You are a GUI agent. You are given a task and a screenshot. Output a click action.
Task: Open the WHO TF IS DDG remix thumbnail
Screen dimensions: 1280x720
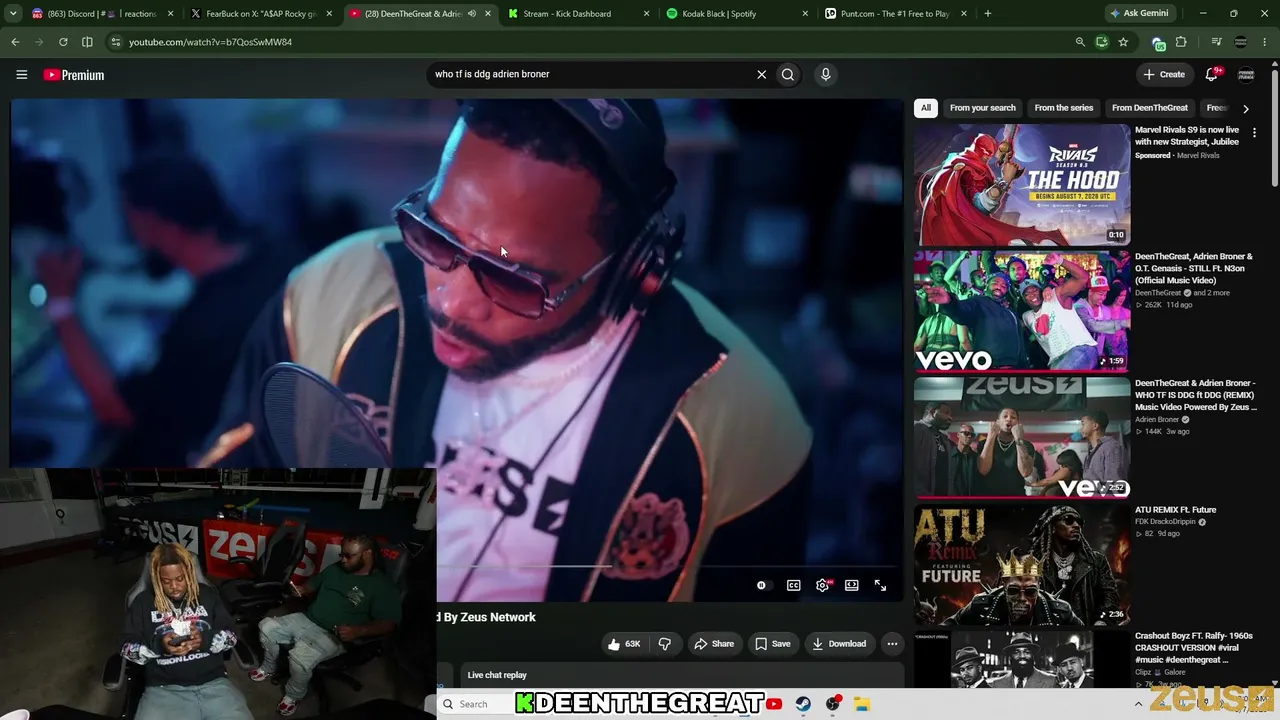[x=1022, y=438]
